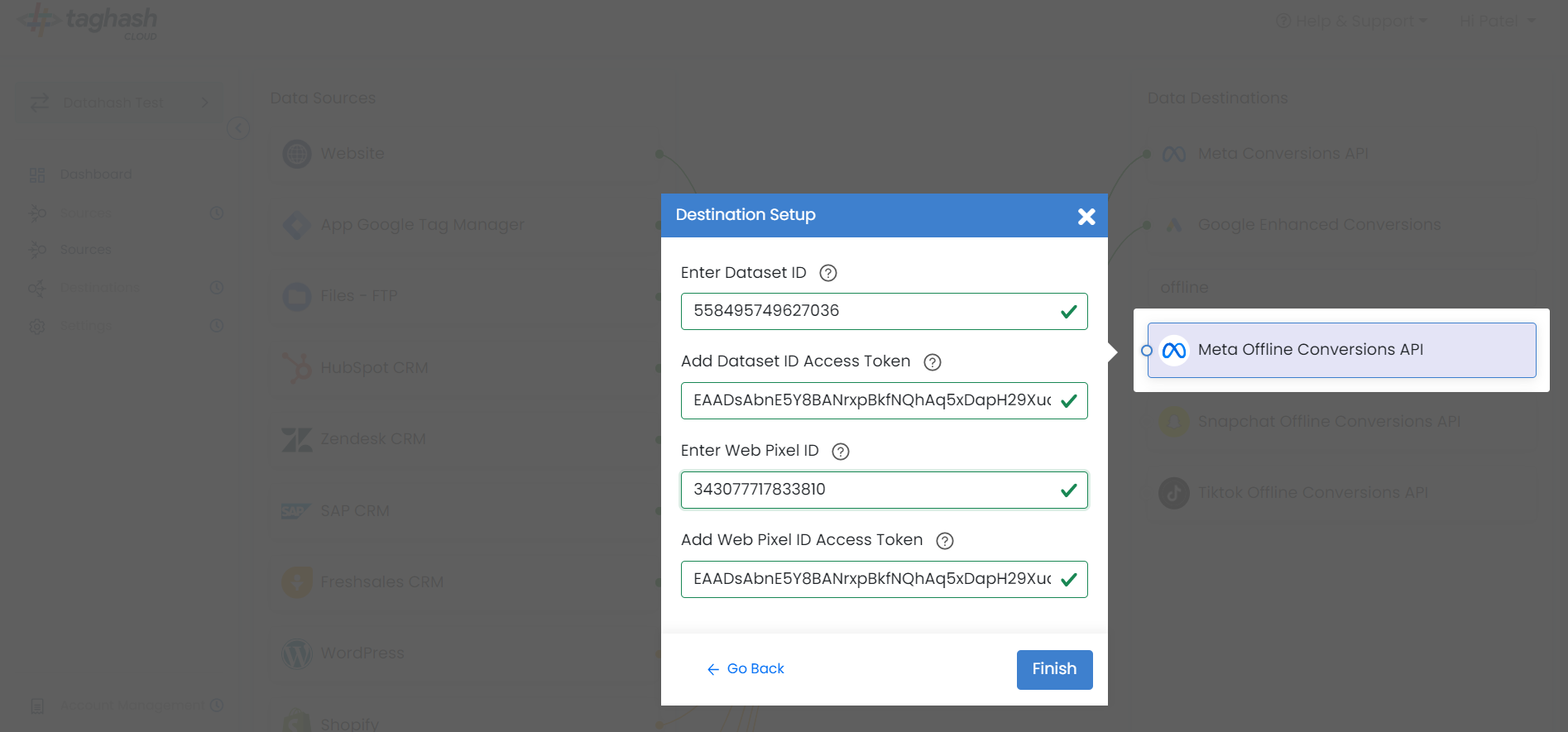Click the Account Management document icon
This screenshot has height=732, width=1568.
coord(37,706)
